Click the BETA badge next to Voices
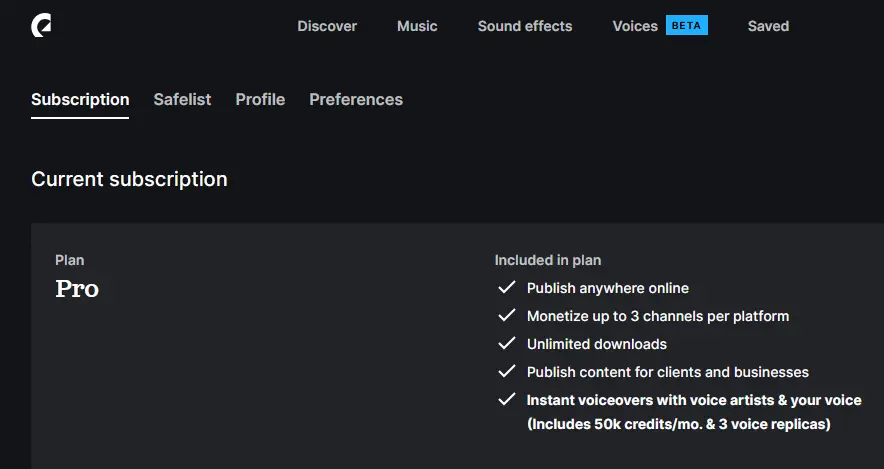The image size is (884, 469). 686,25
